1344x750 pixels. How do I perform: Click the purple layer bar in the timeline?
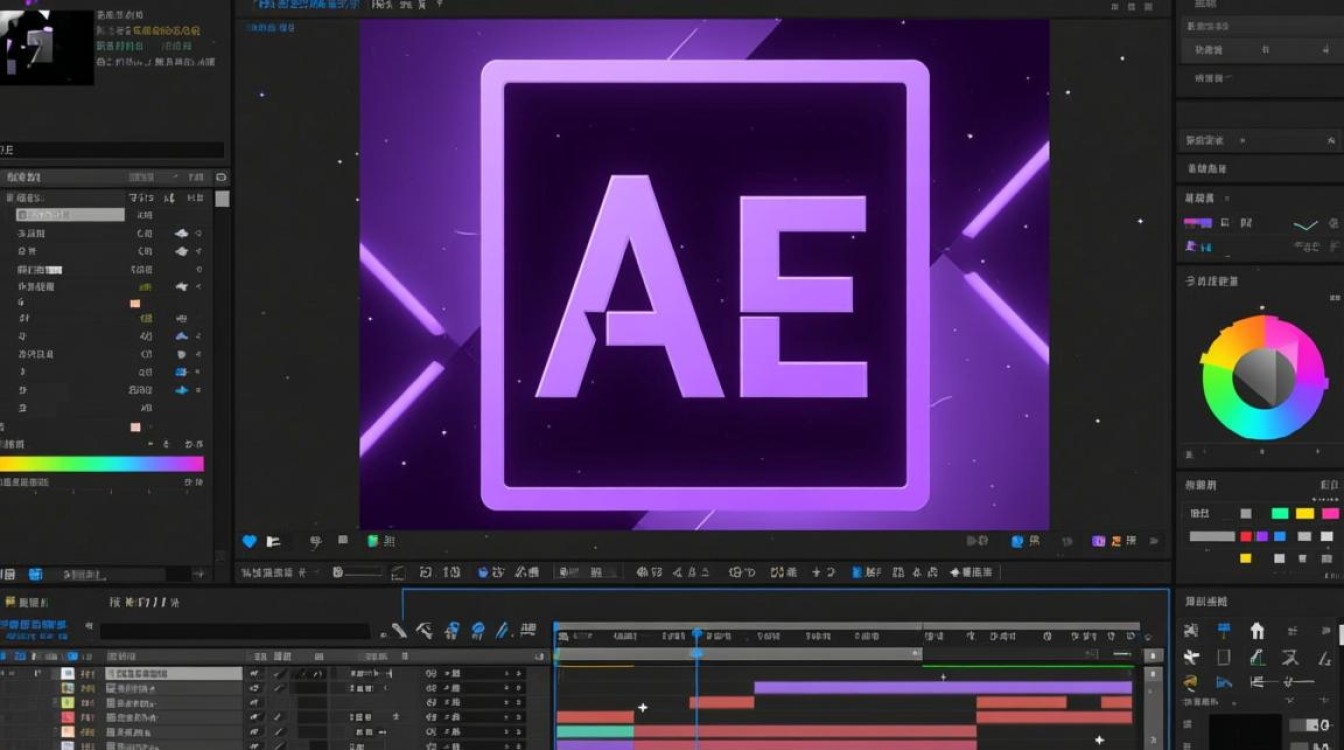click(x=943, y=687)
